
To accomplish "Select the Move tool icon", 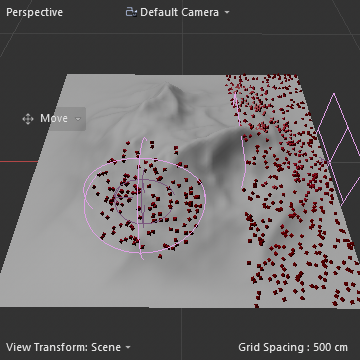I will (28, 119).
